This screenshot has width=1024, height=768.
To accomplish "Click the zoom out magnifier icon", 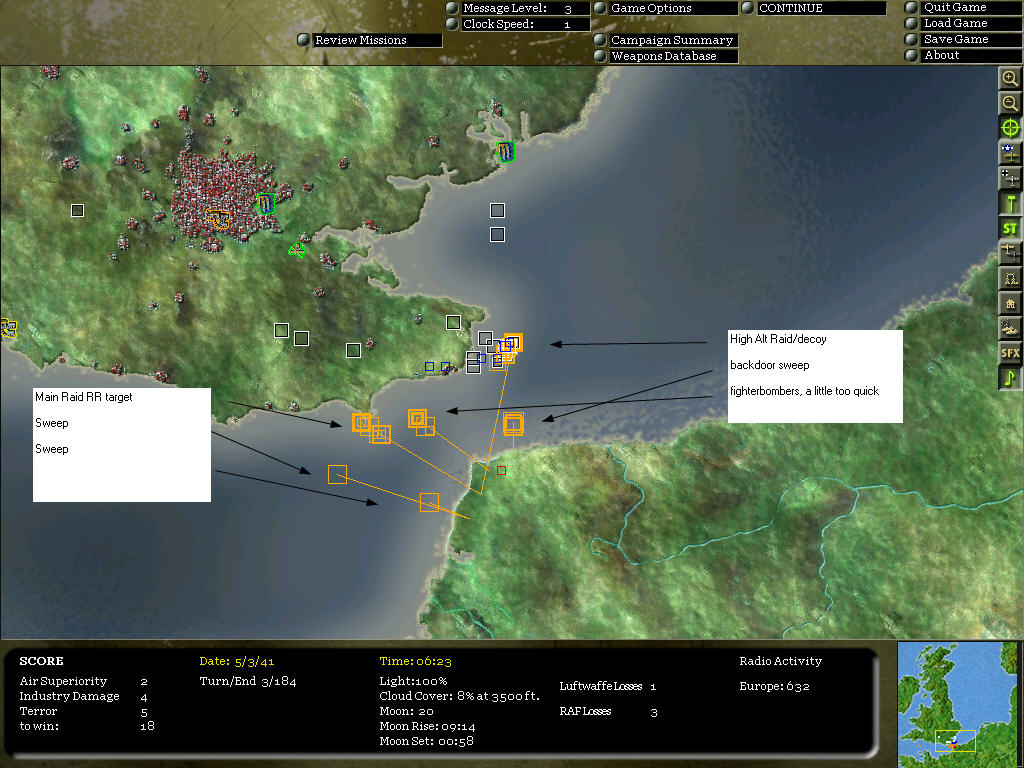I will click(x=1010, y=103).
